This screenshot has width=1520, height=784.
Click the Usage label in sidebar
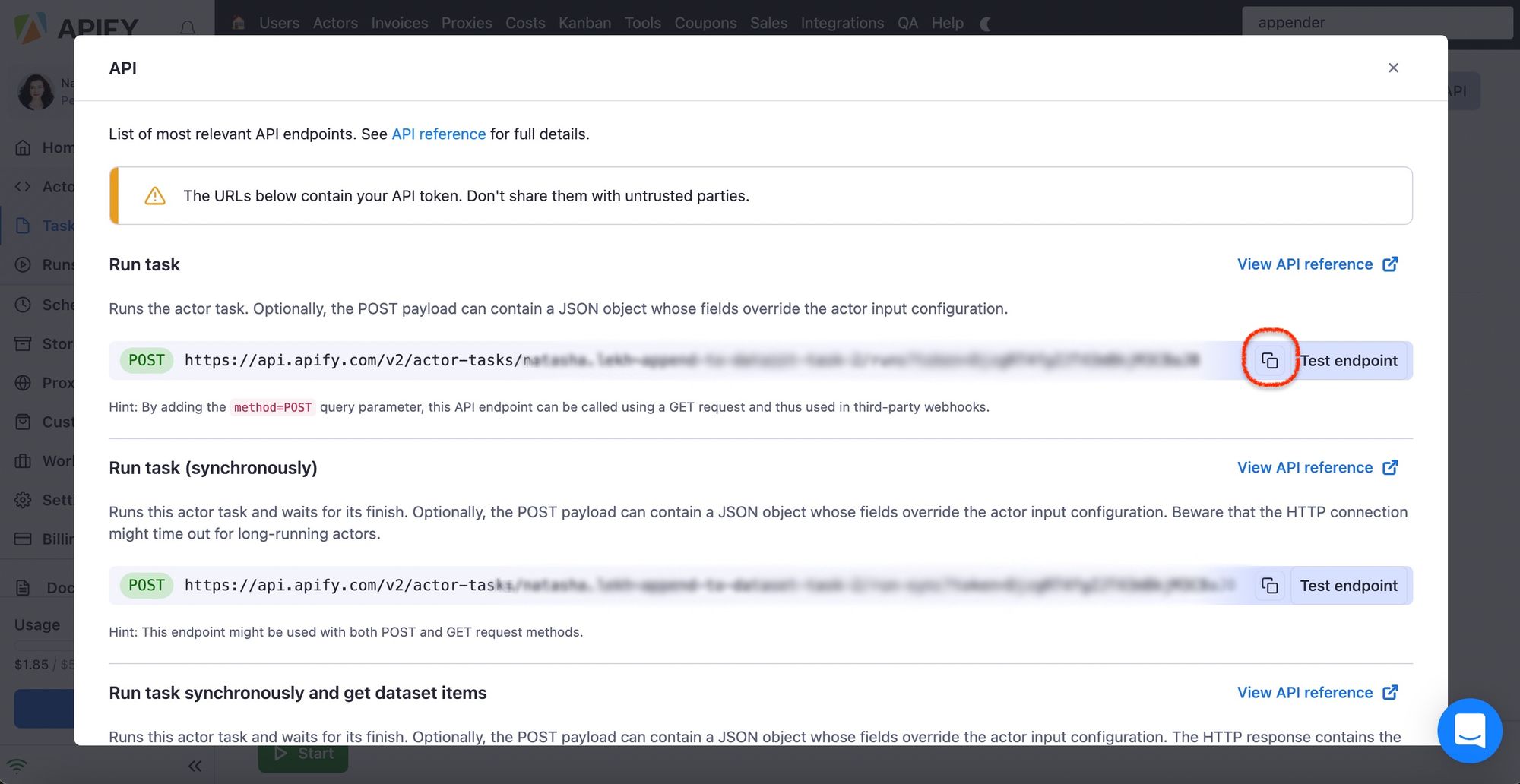pos(37,624)
